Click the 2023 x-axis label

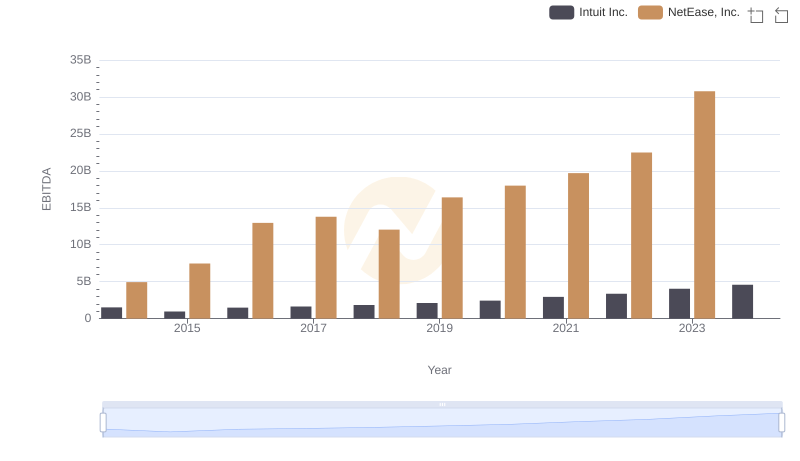[x=692, y=328]
